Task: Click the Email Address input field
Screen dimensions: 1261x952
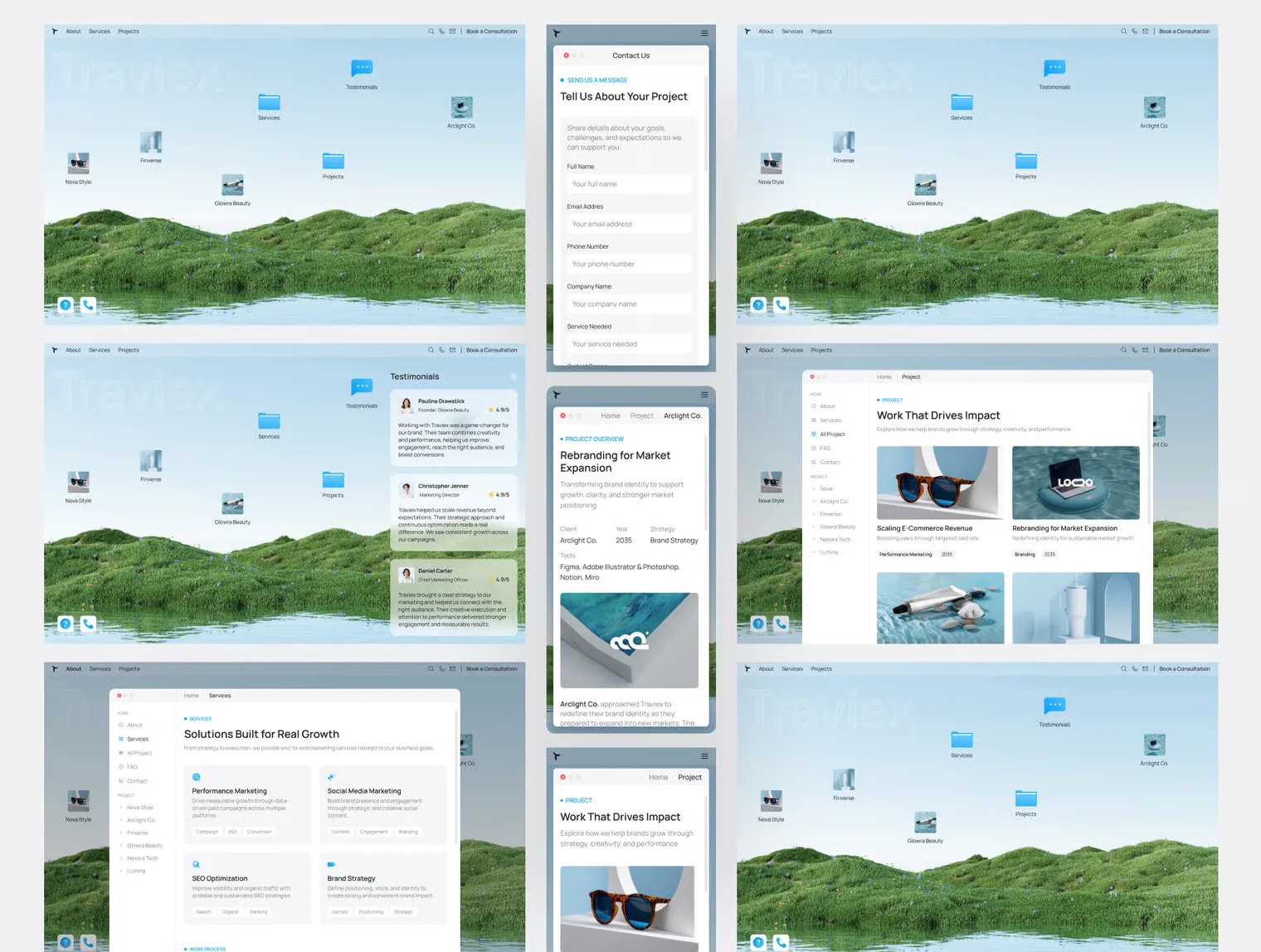Action: (x=629, y=224)
